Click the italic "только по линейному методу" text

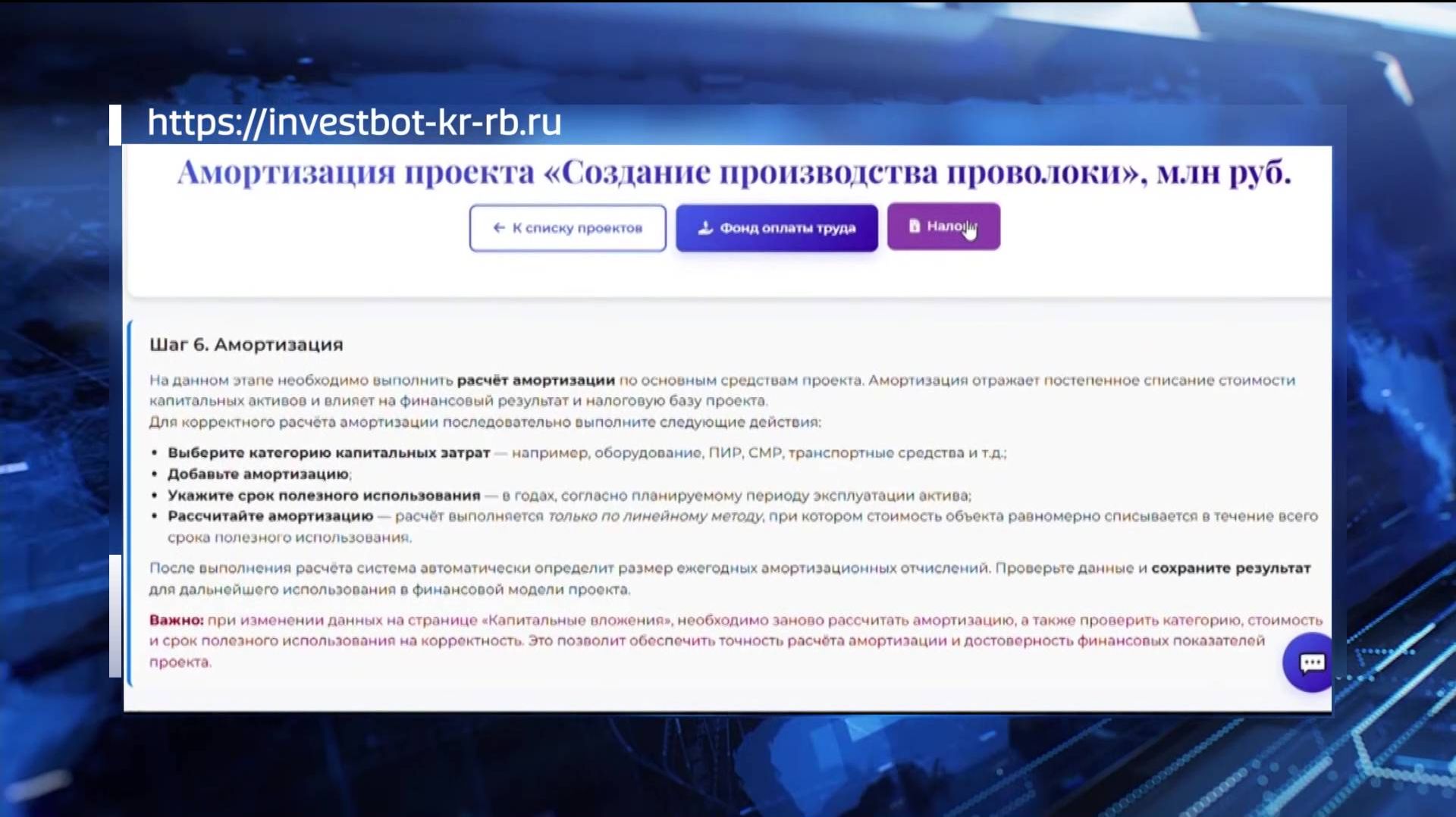point(655,516)
